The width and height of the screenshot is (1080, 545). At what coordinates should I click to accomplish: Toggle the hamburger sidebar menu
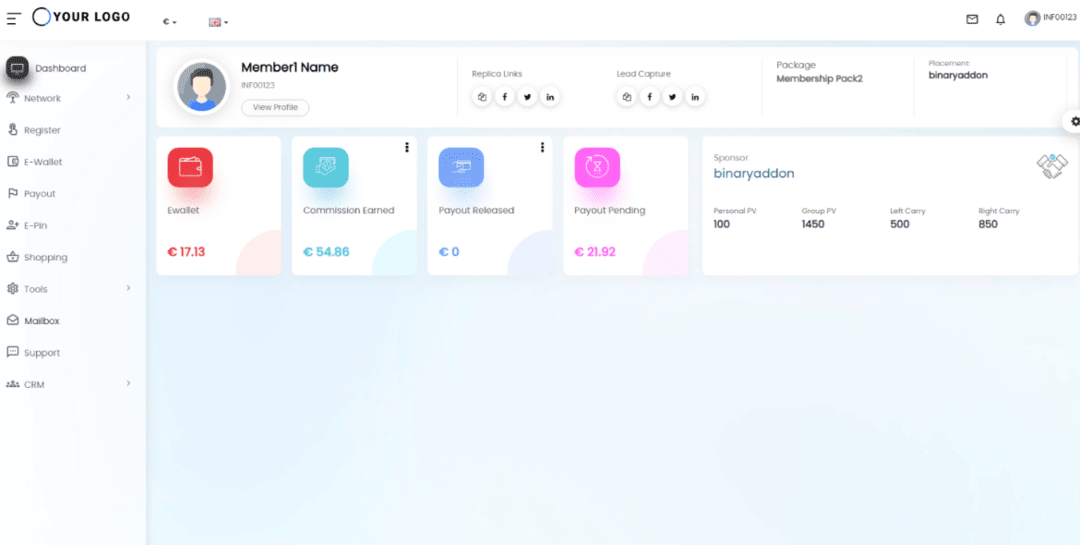pyautogui.click(x=14, y=19)
